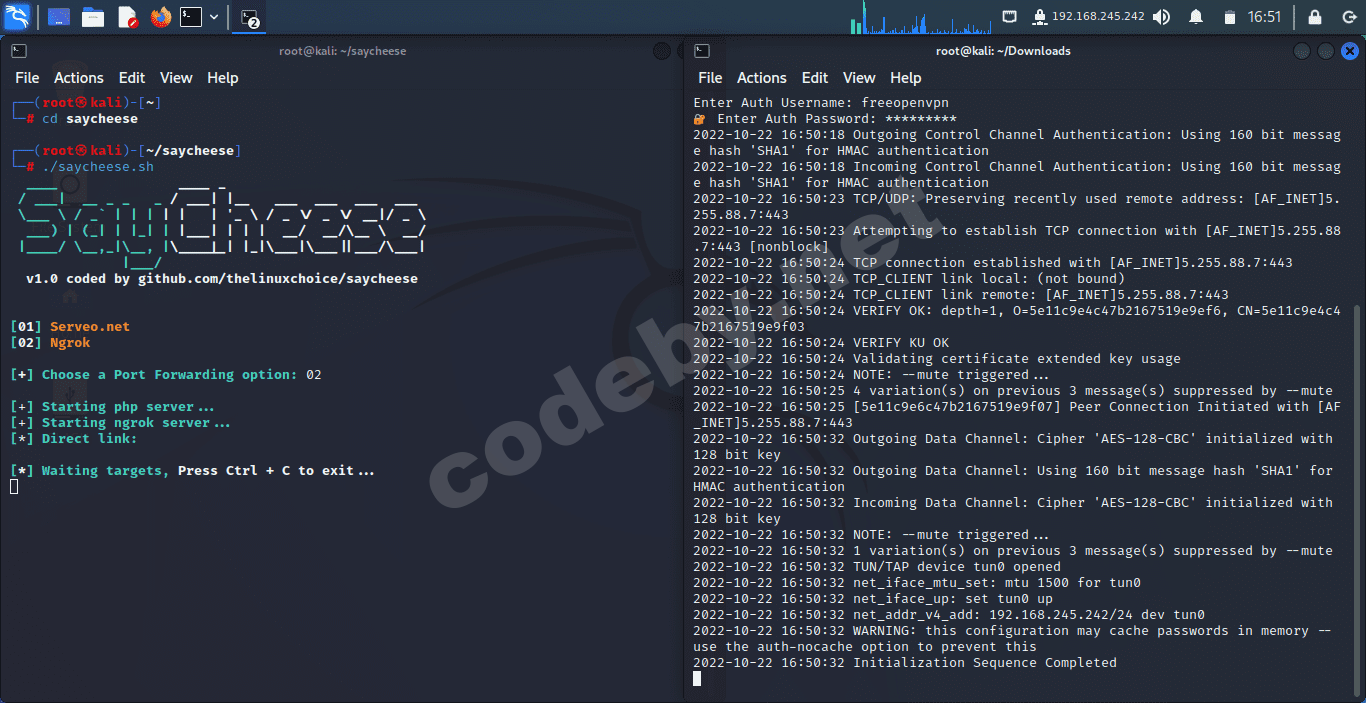
Task: Open View menu in Downloads terminal
Action: pos(859,78)
